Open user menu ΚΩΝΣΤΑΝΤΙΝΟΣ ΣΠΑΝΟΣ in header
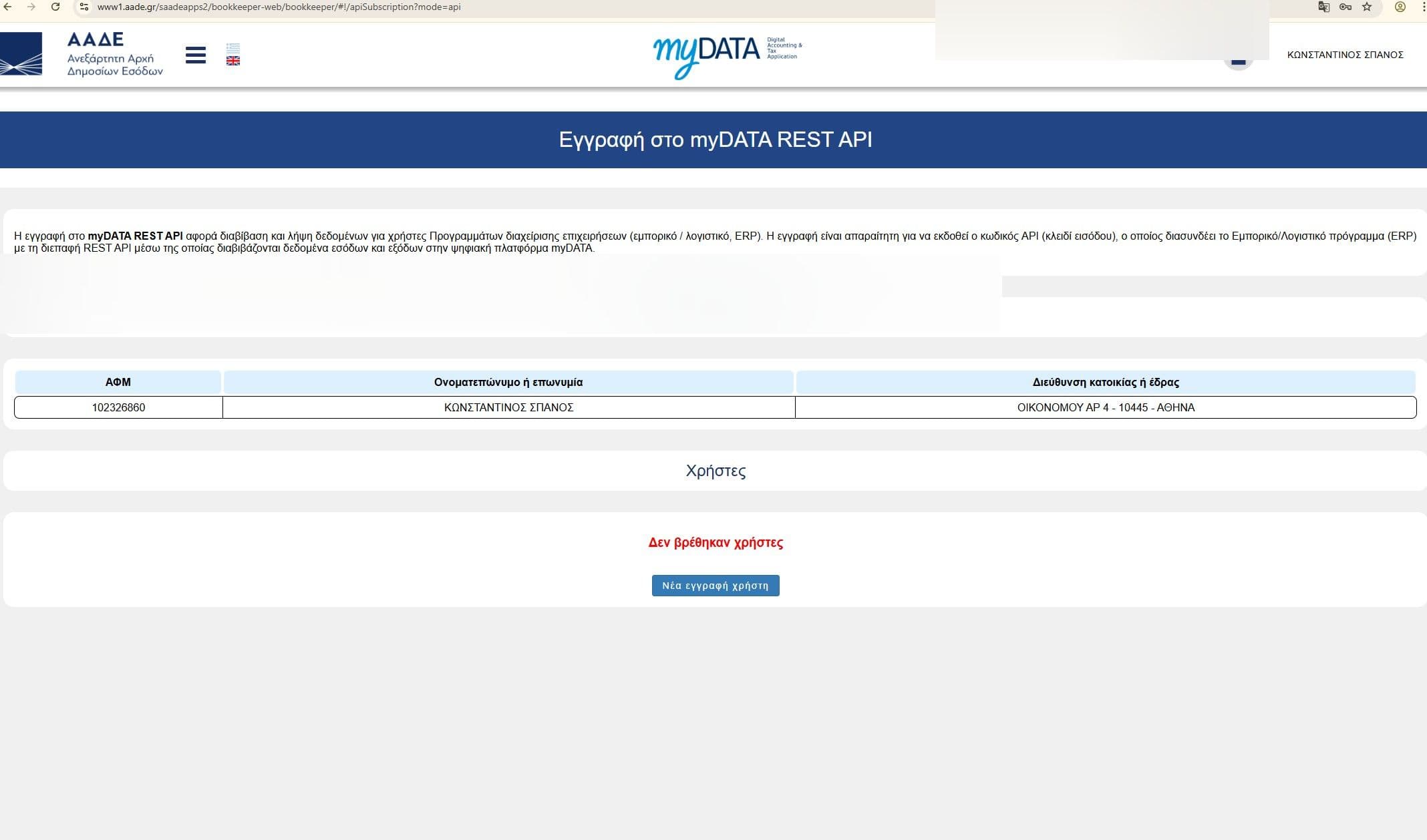 tap(1345, 55)
